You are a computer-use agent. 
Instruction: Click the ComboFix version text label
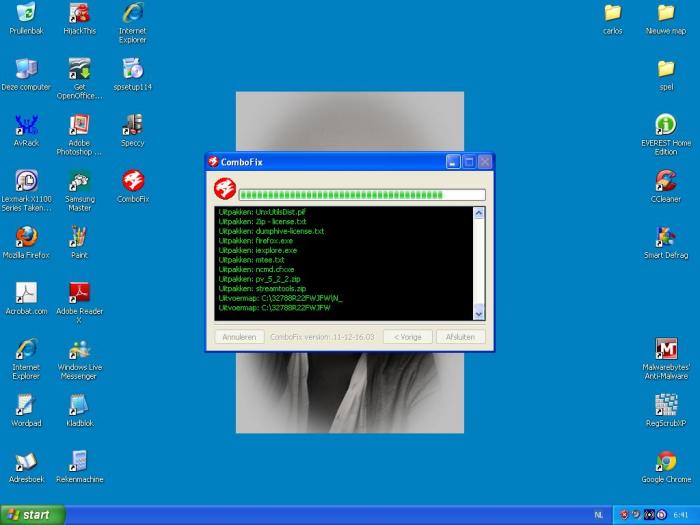322,337
